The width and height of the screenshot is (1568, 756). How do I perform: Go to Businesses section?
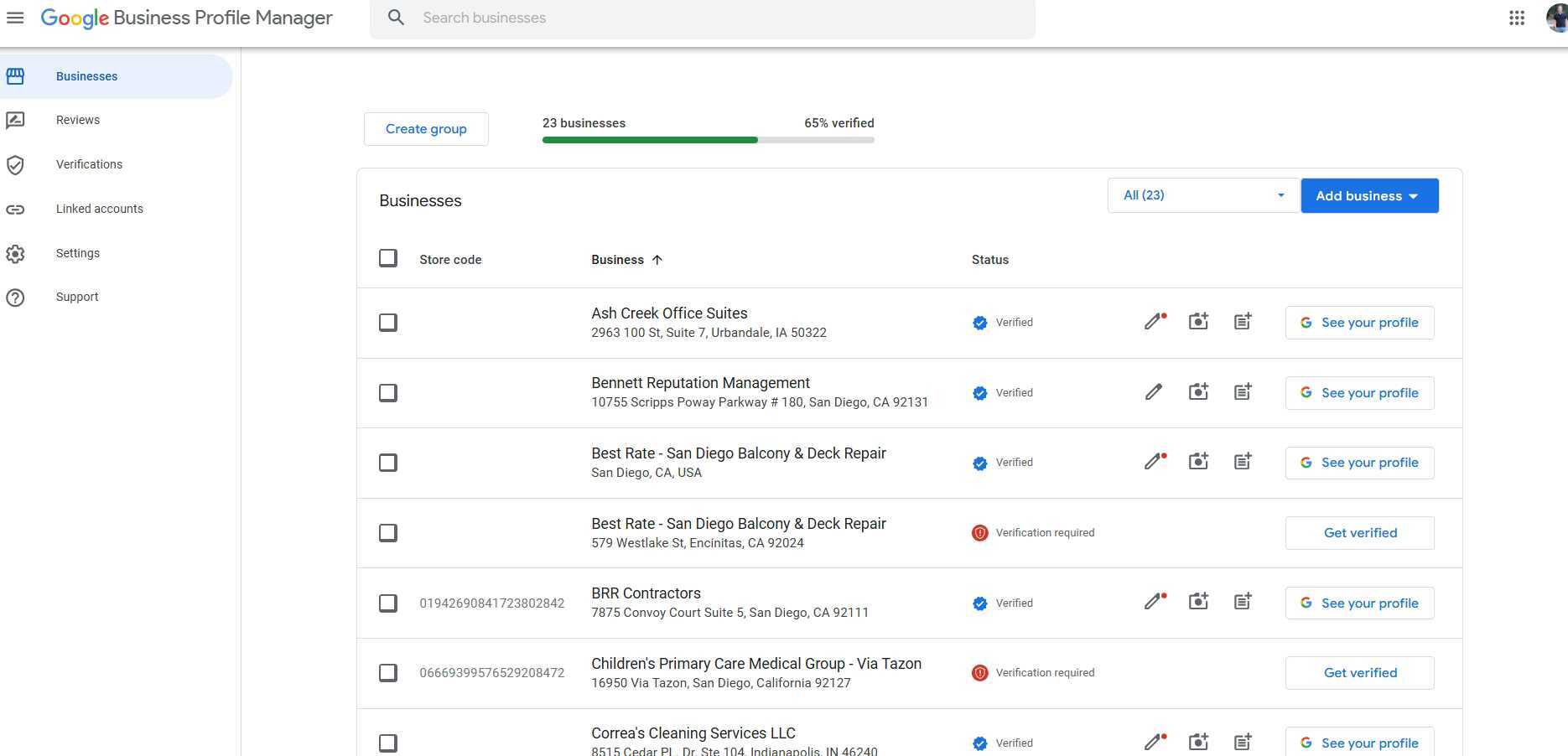pos(116,76)
